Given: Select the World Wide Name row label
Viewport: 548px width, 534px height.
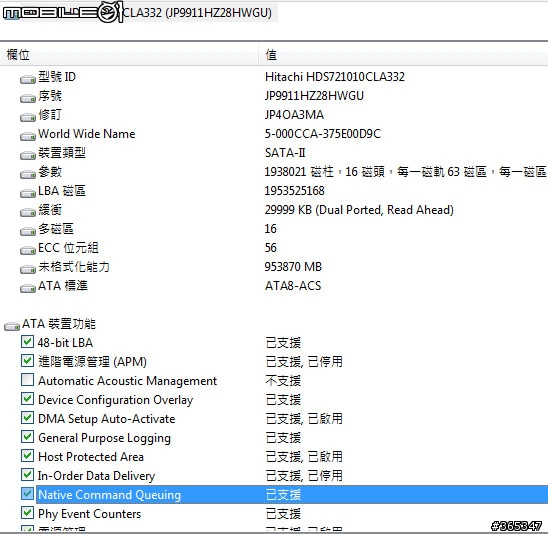Looking at the screenshot, I should [87, 134].
